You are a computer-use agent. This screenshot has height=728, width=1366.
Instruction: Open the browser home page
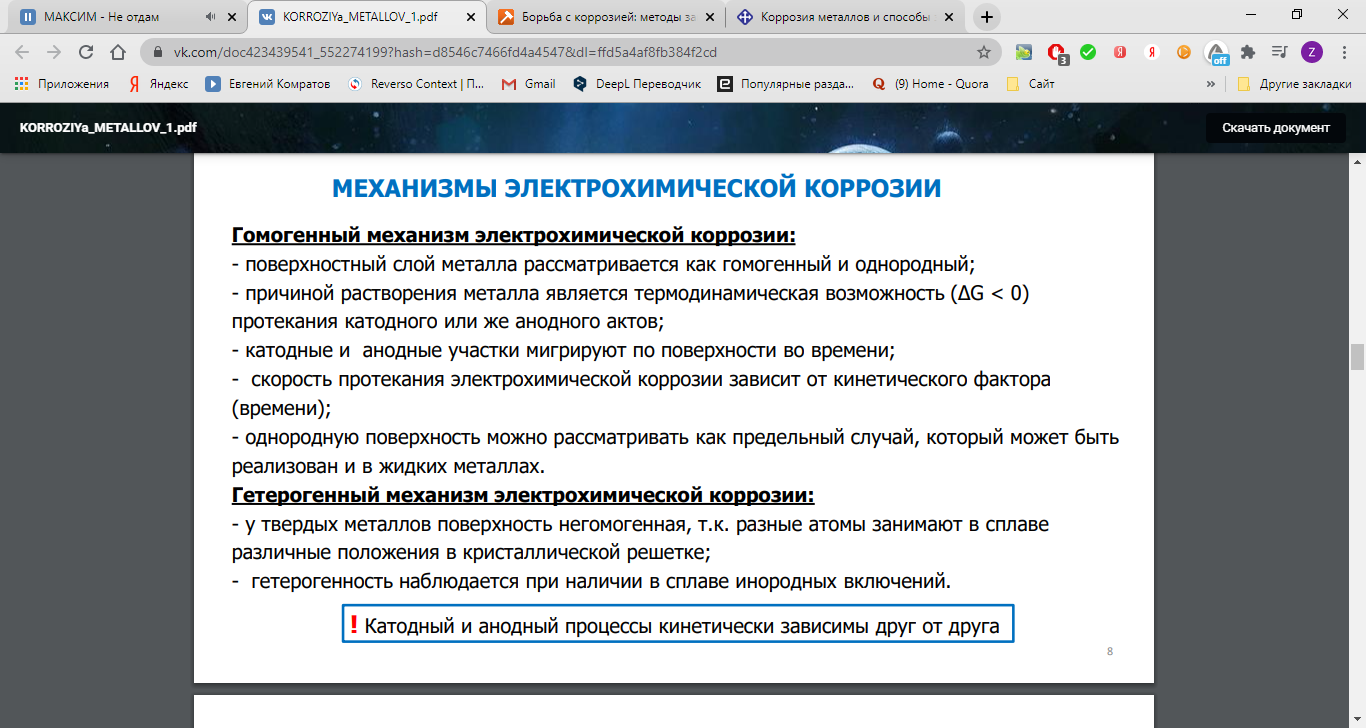point(118,52)
